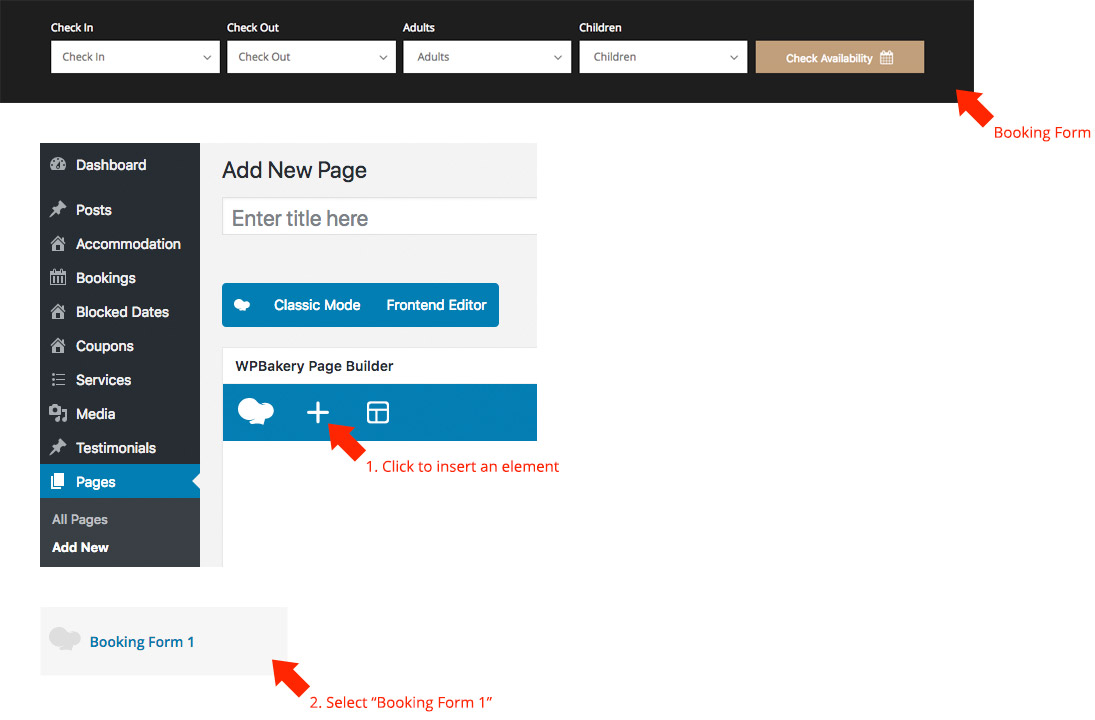The width and height of the screenshot is (1095, 720).
Task: Click the Dashboard gauge icon
Action: click(58, 165)
